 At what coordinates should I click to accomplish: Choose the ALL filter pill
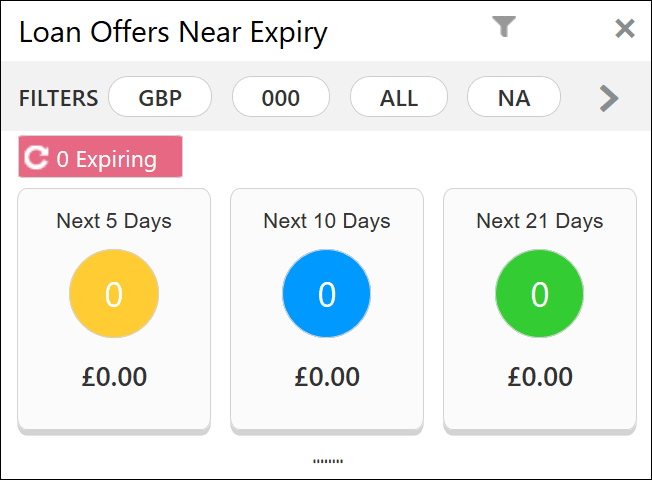point(399,97)
